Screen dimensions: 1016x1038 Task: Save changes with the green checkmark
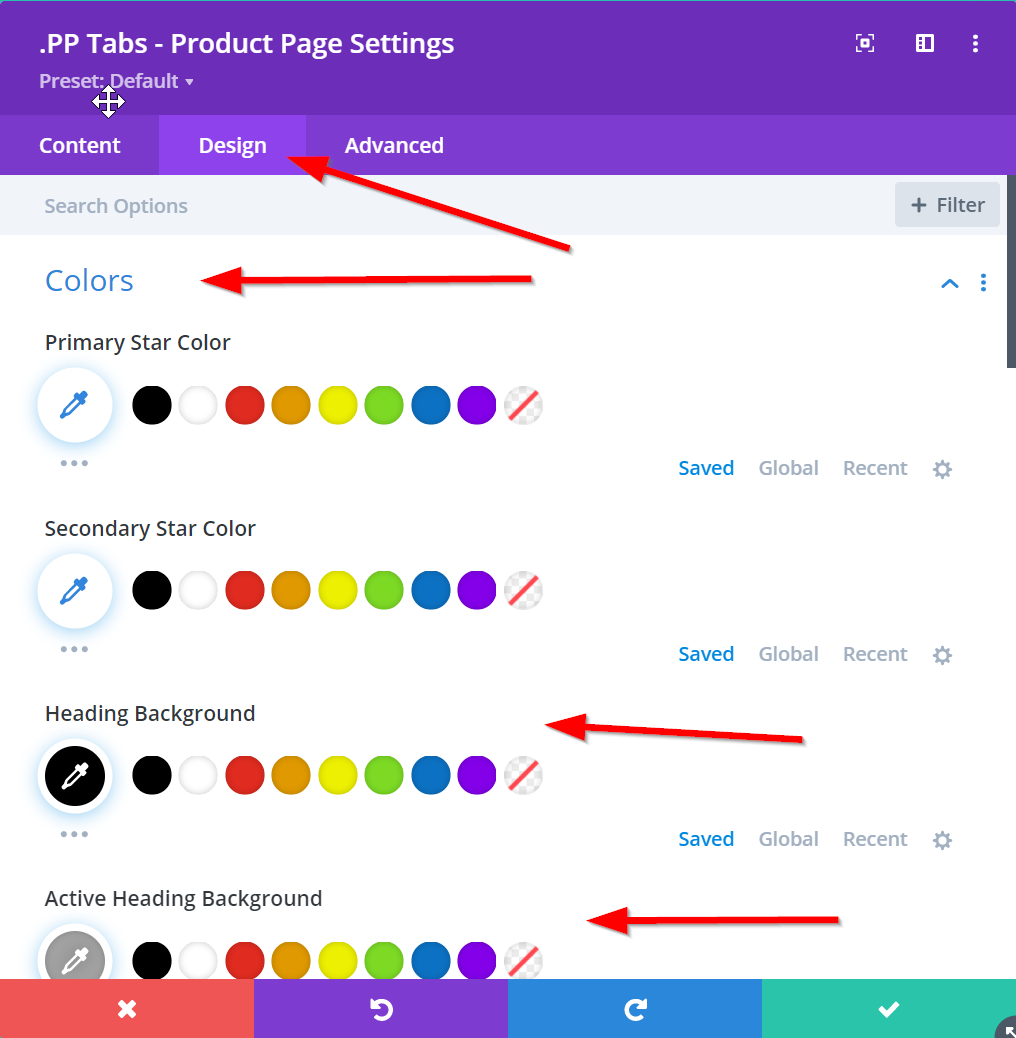(889, 1009)
